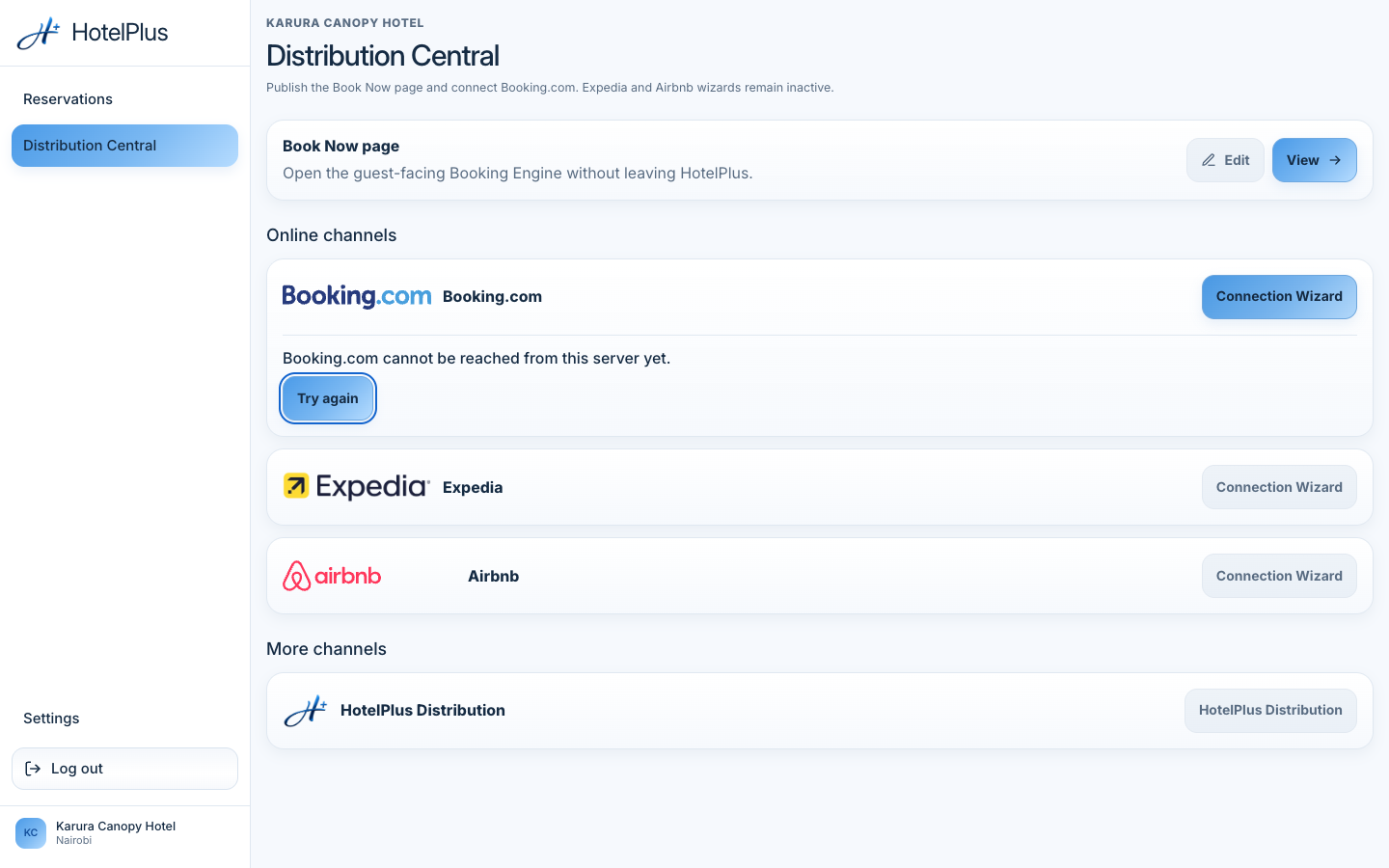Select Distribution Central in the sidebar
Screen dimensions: 1389x868
[124, 146]
